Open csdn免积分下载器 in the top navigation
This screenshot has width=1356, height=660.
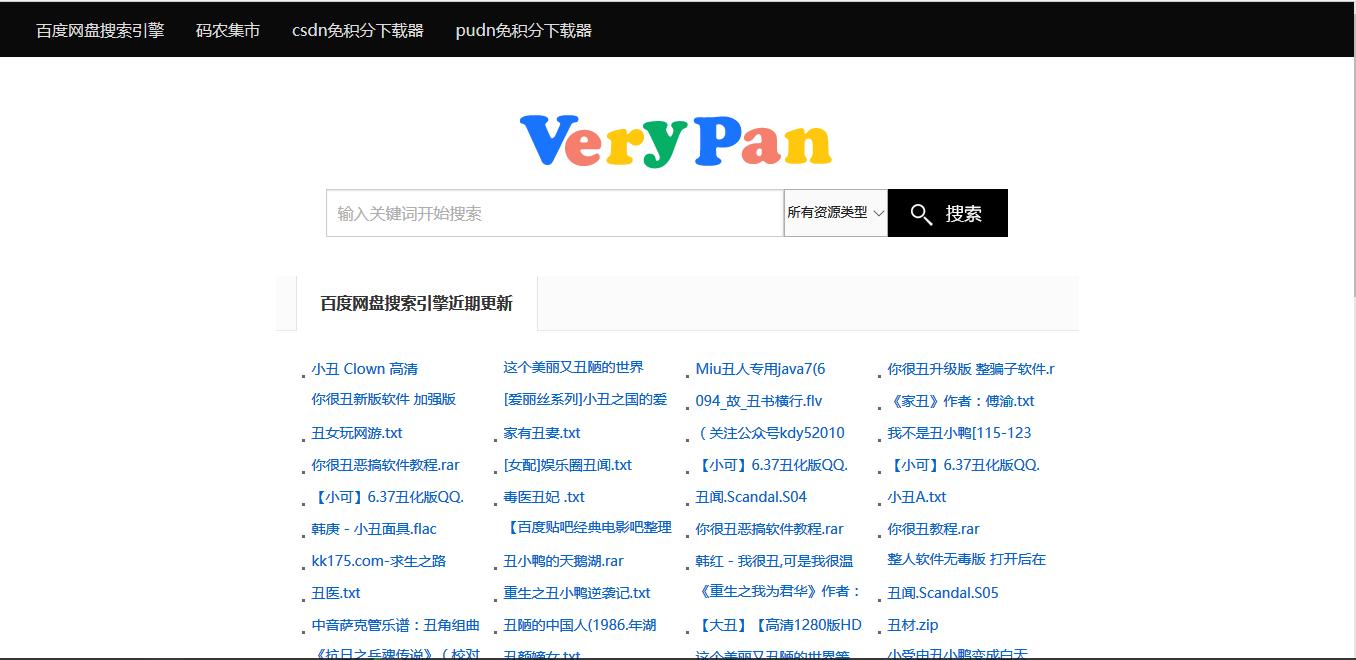point(358,30)
